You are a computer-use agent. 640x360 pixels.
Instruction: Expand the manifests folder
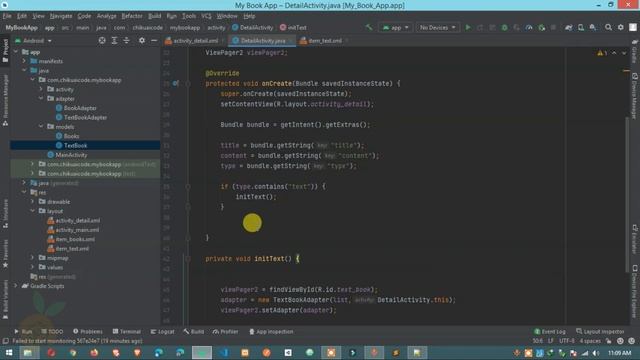coord(24,61)
